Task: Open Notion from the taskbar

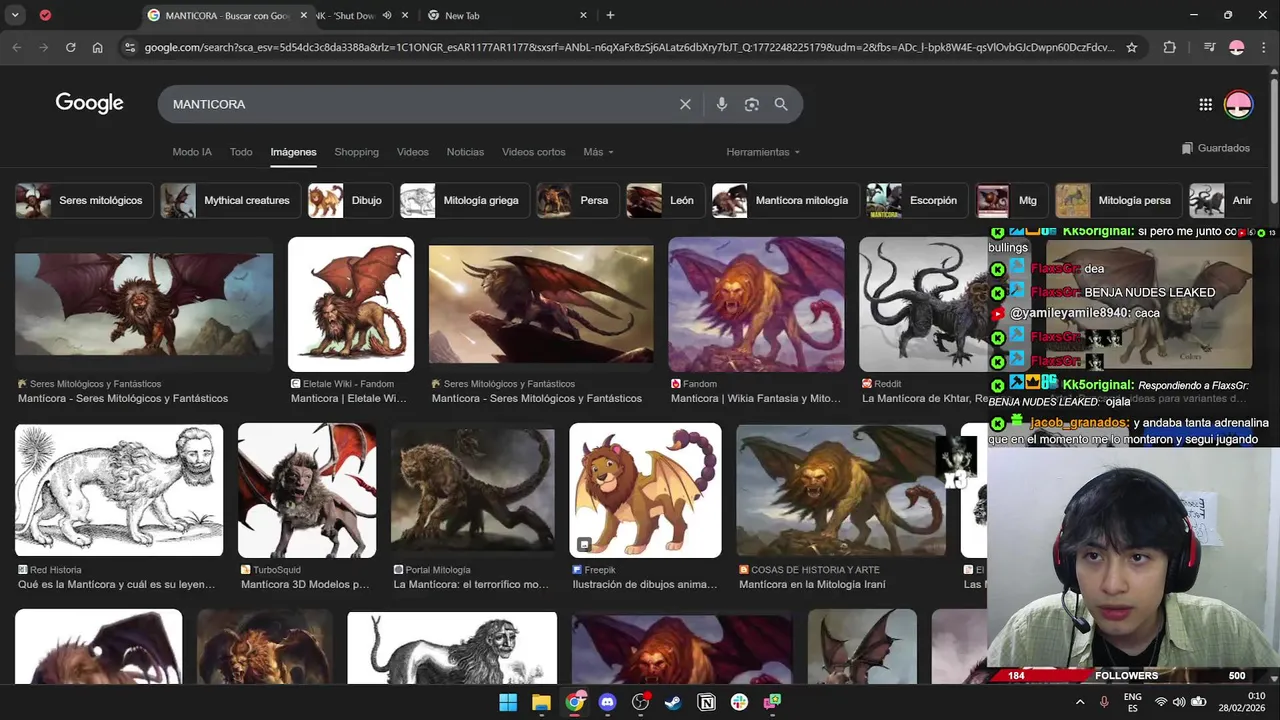Action: point(706,702)
